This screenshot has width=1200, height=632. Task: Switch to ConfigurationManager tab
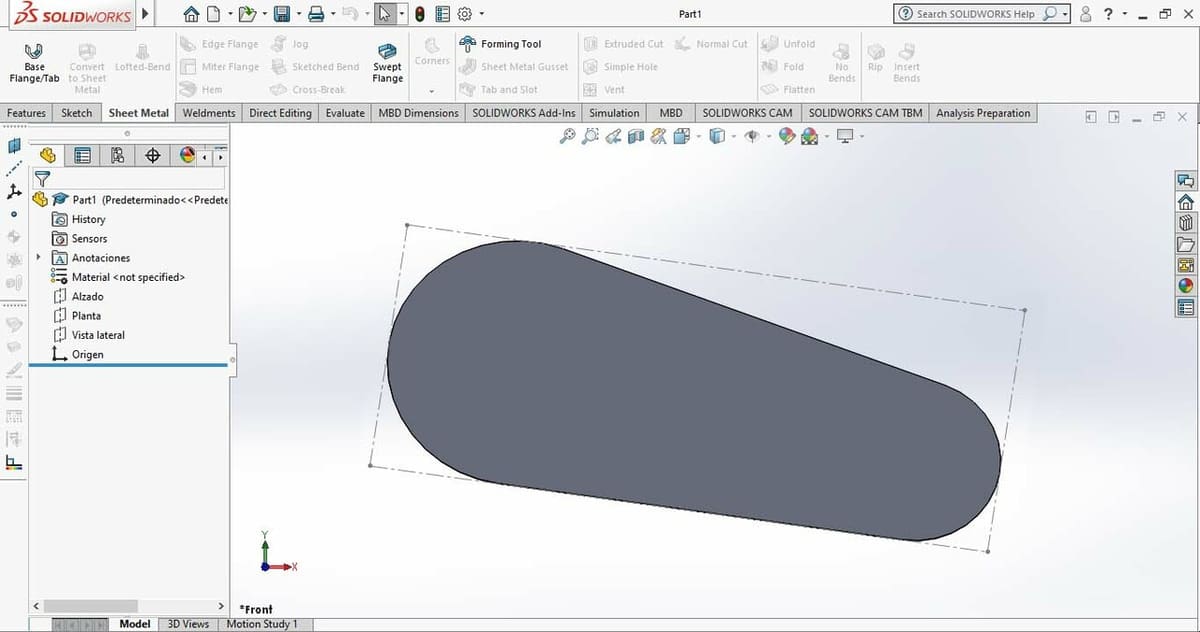pyautogui.click(x=118, y=155)
